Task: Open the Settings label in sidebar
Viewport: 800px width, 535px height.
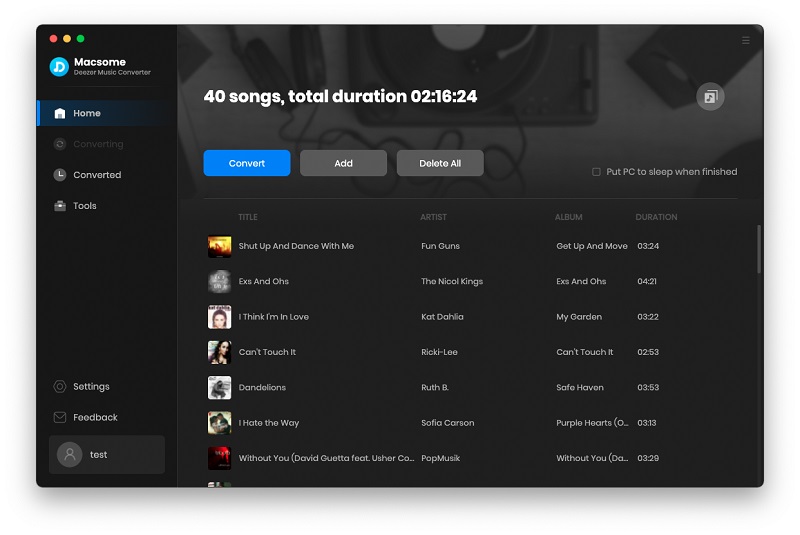Action: coord(91,387)
